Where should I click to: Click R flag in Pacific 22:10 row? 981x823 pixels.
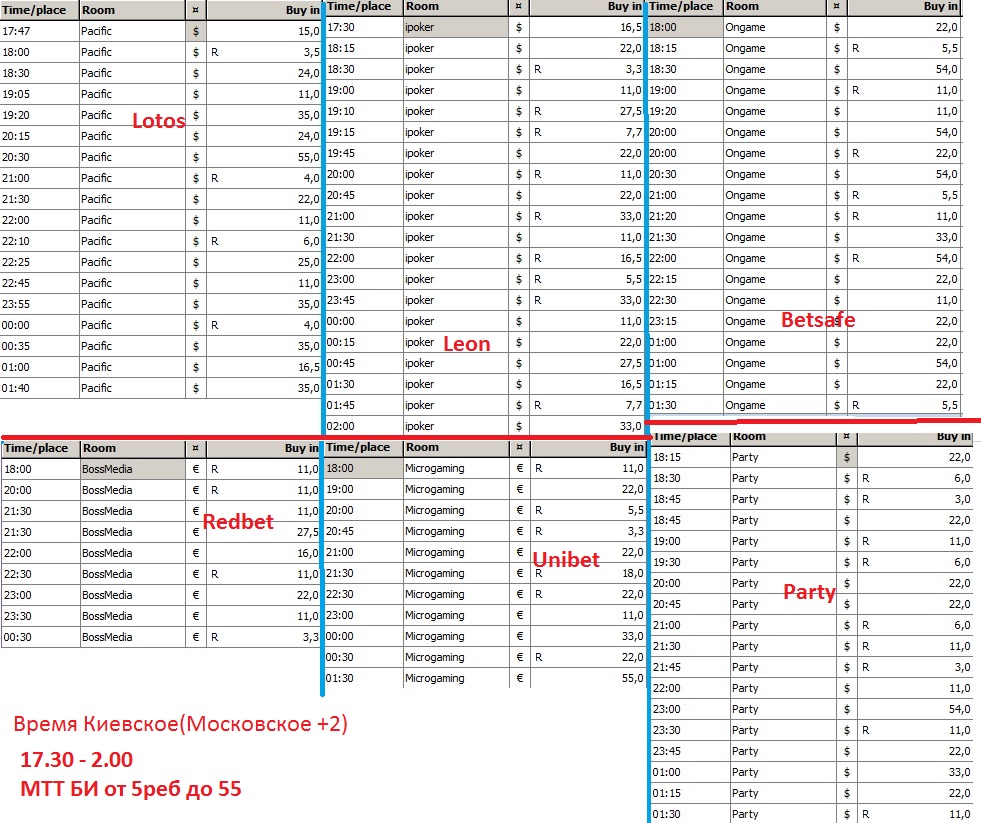tap(215, 241)
